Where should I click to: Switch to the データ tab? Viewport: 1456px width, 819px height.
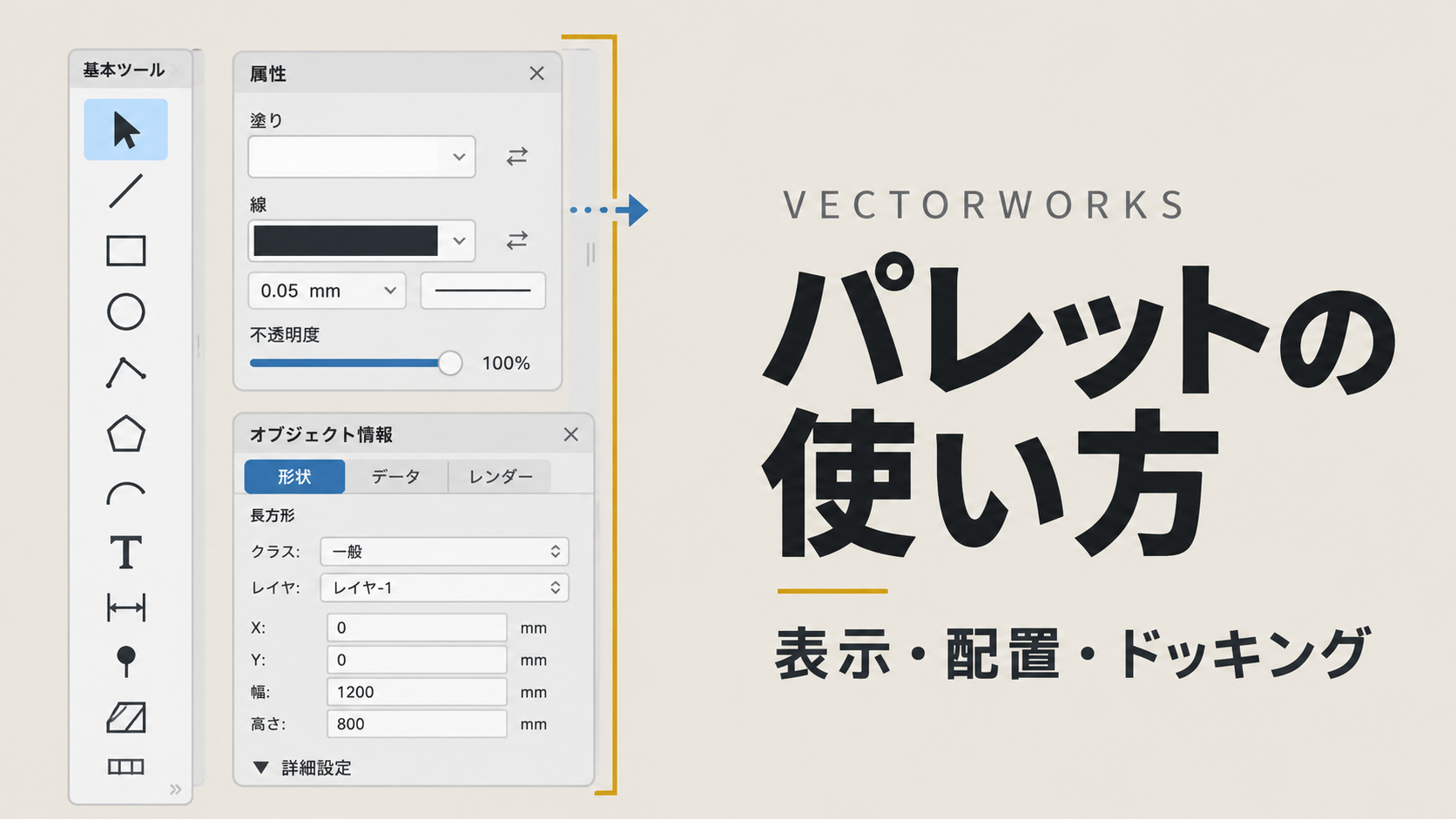click(x=396, y=477)
